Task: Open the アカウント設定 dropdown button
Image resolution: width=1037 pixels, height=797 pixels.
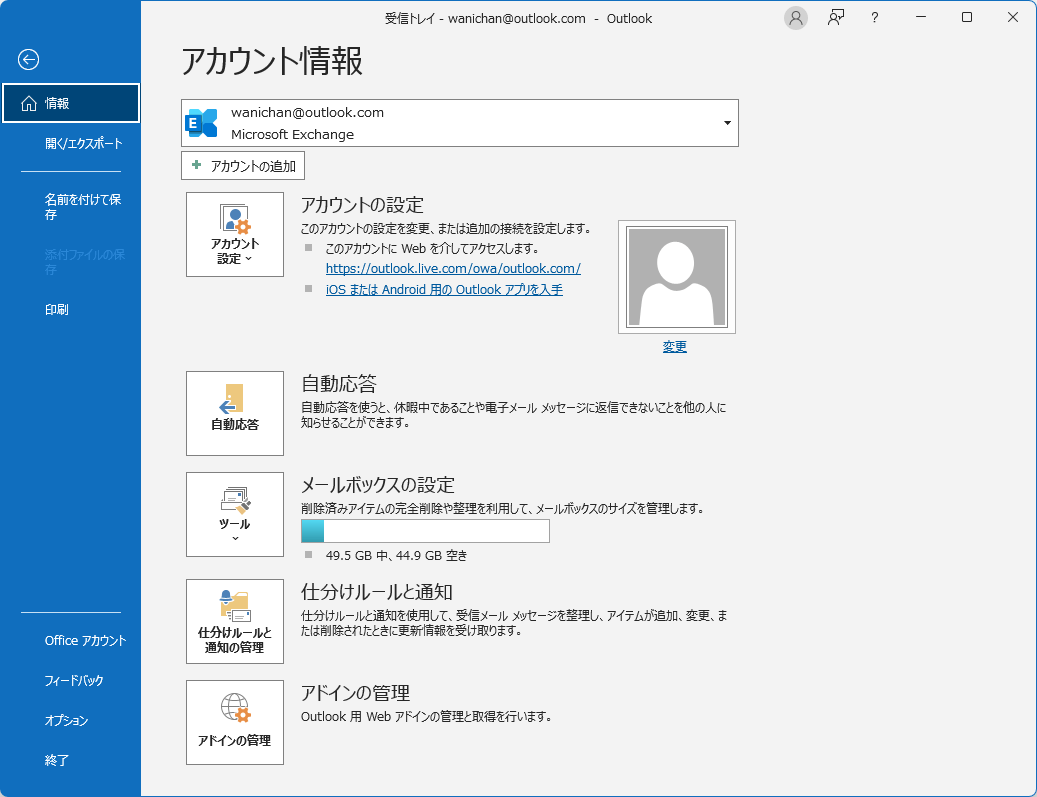Action: pos(235,235)
